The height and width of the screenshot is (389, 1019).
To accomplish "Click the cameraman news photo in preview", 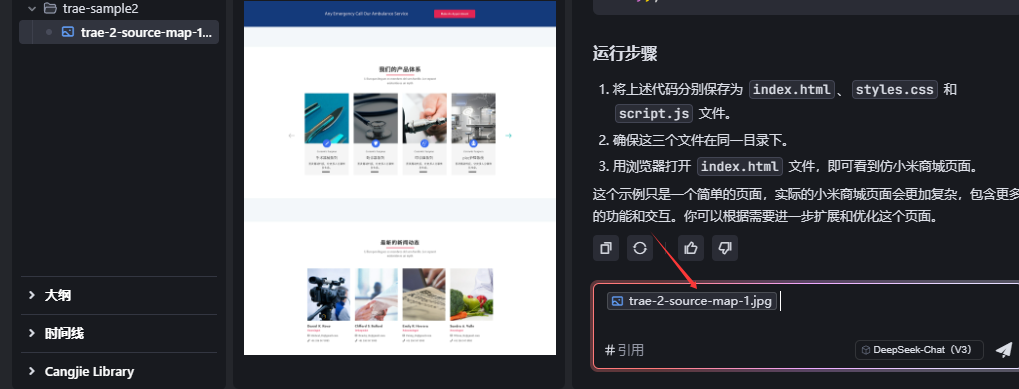I will (x=328, y=294).
